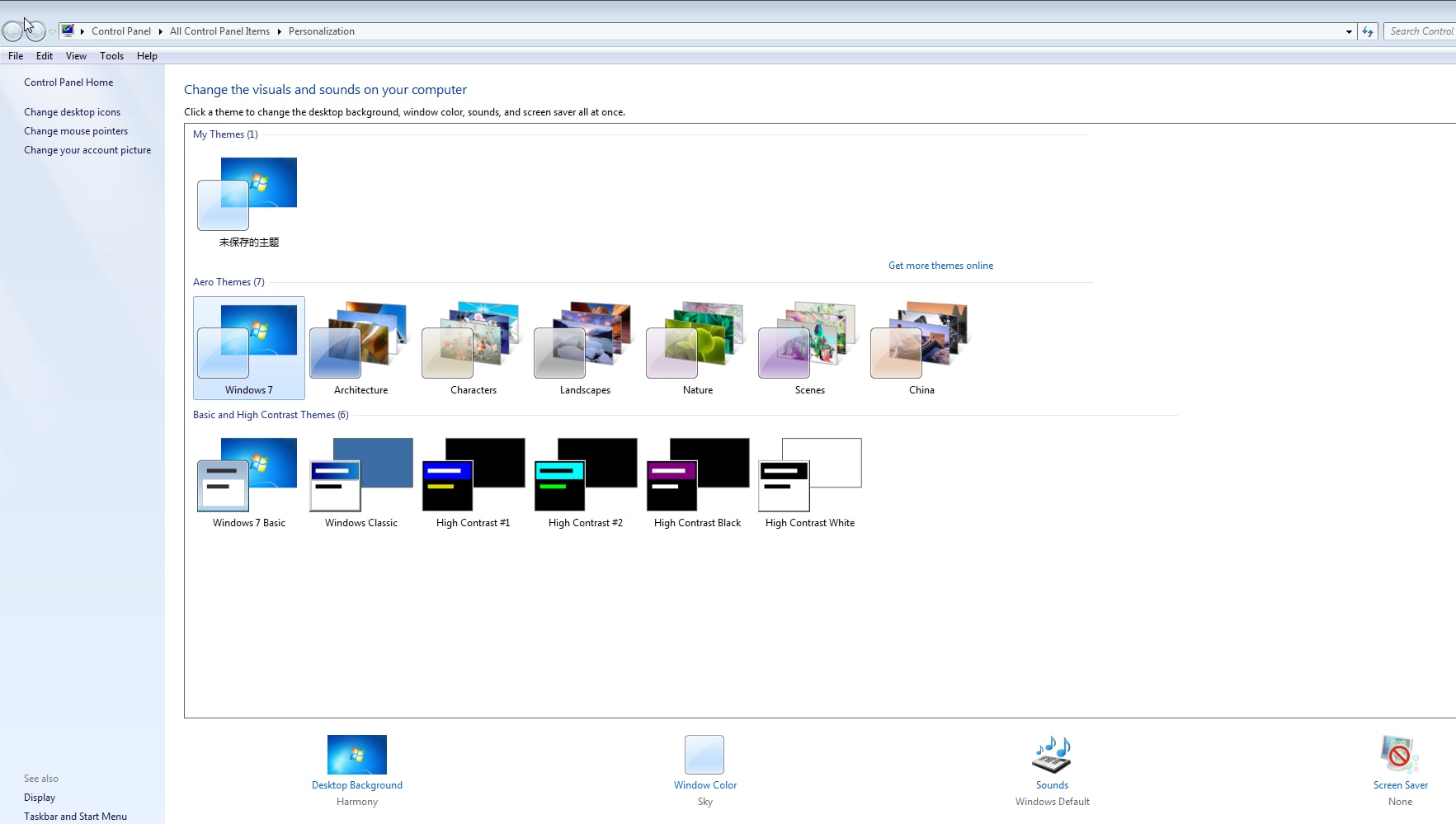
Task: Expand the arrow after All Control Panel Items
Action: tap(279, 31)
